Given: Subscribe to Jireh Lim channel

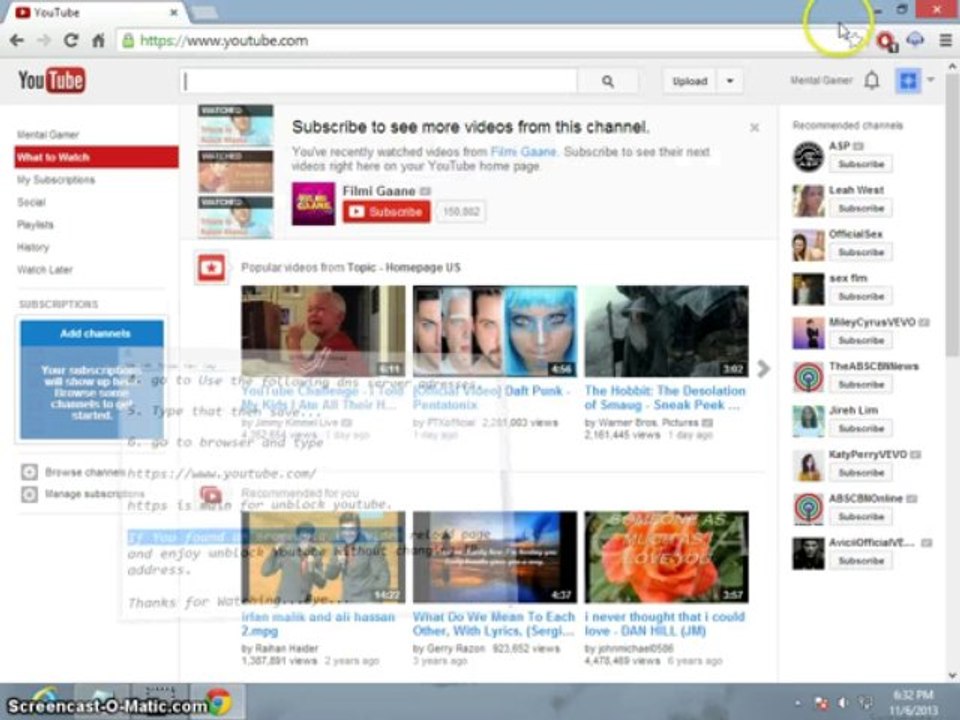Looking at the screenshot, I should 861,429.
